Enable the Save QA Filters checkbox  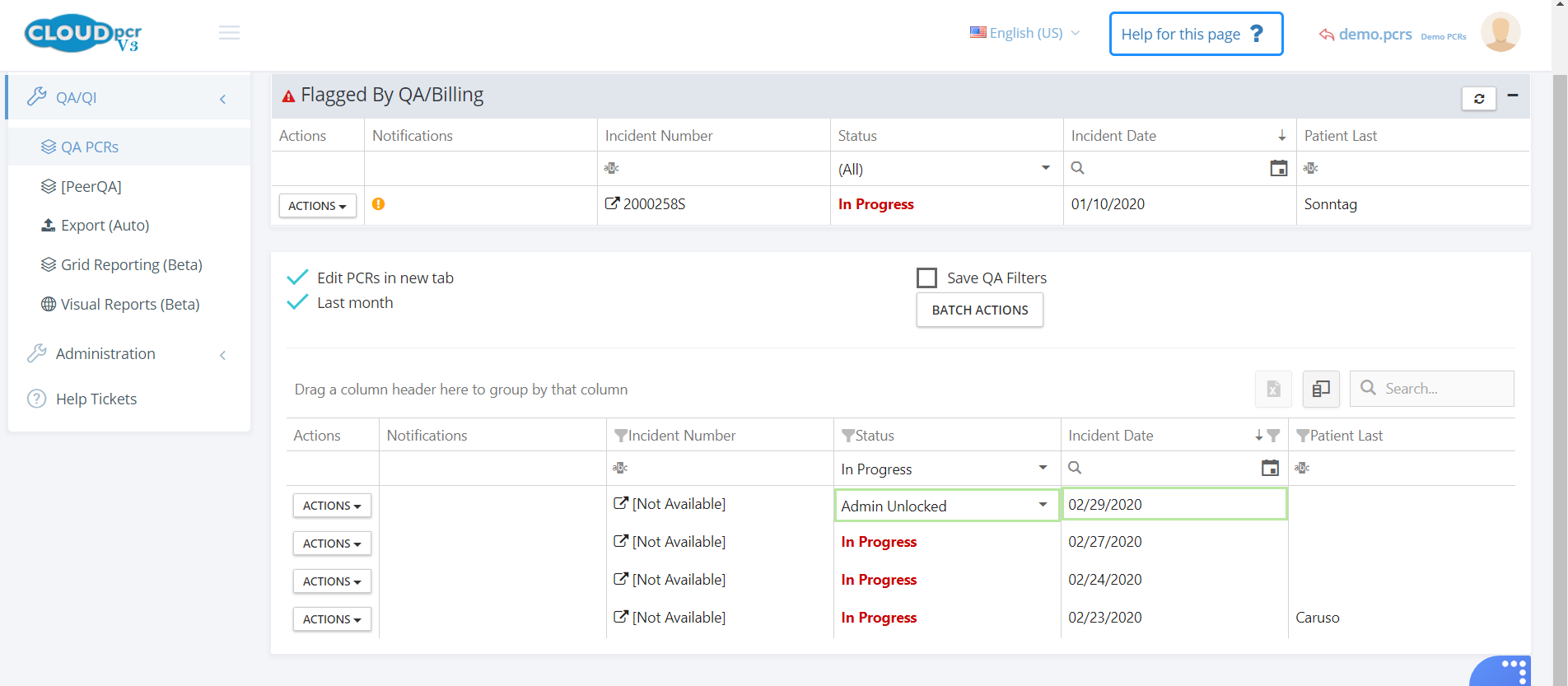click(x=926, y=278)
